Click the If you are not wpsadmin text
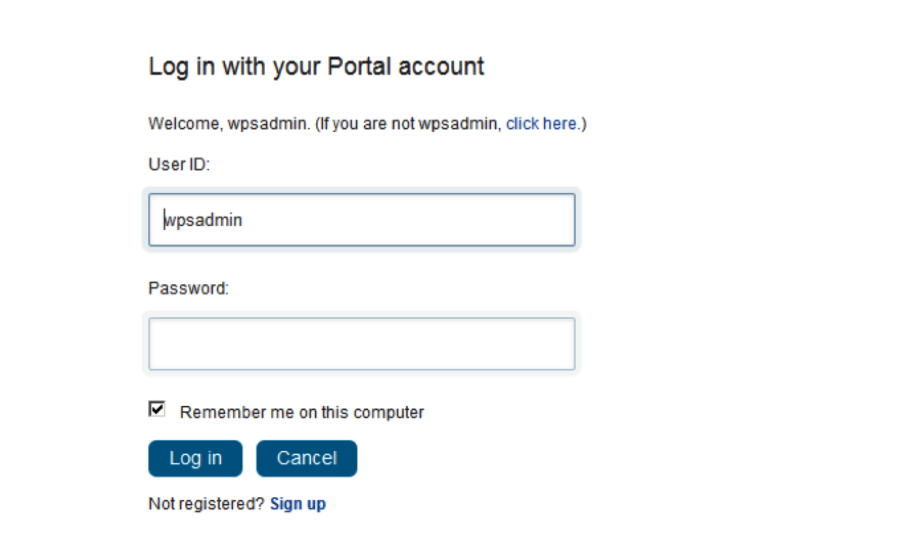This screenshot has width=900, height=542. 409,123
